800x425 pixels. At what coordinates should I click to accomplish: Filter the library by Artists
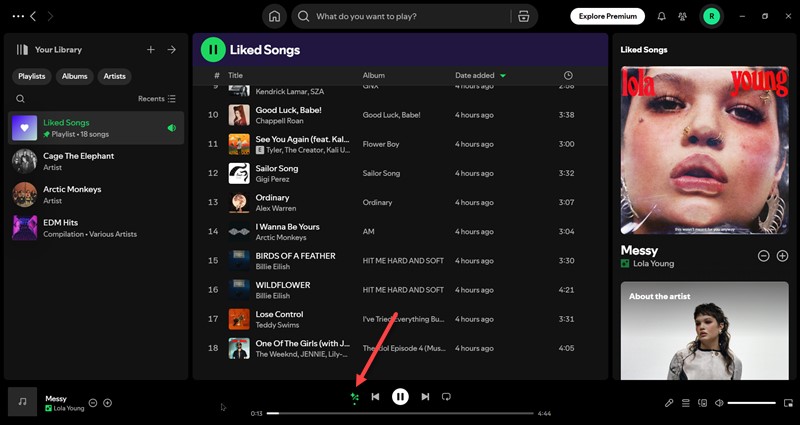click(x=114, y=76)
